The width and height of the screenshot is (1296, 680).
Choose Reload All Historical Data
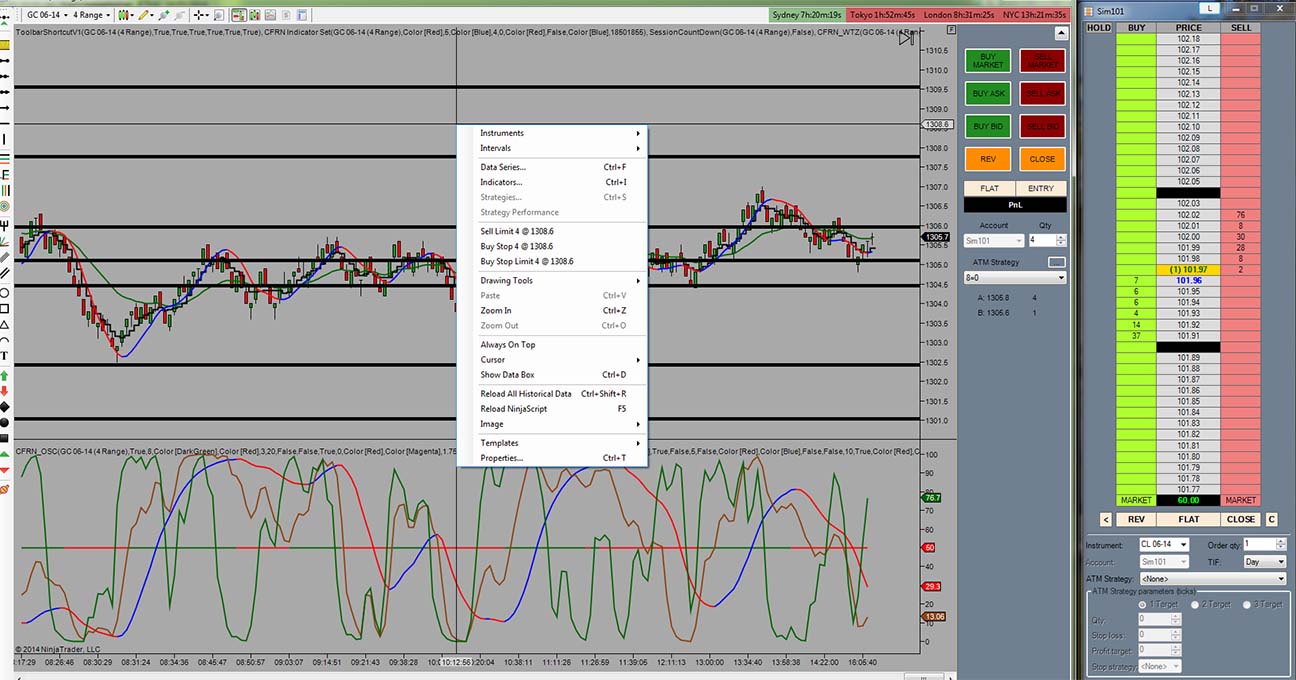coord(552,393)
